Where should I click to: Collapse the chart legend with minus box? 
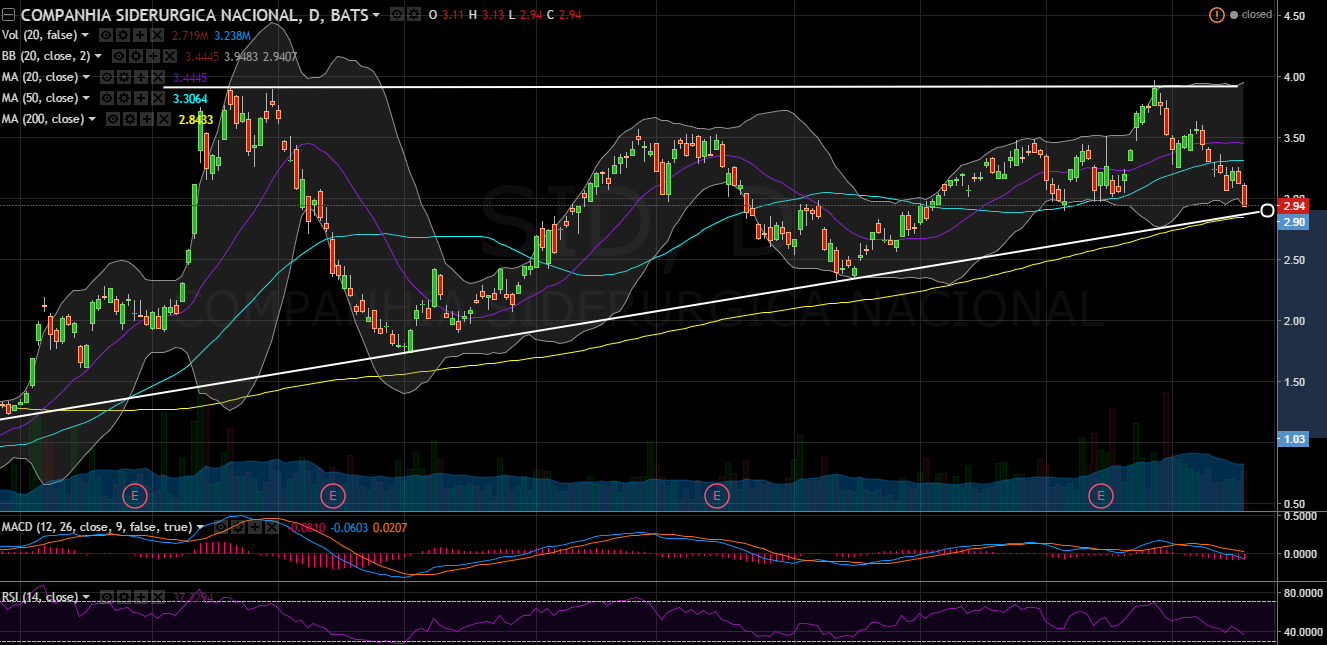point(9,15)
